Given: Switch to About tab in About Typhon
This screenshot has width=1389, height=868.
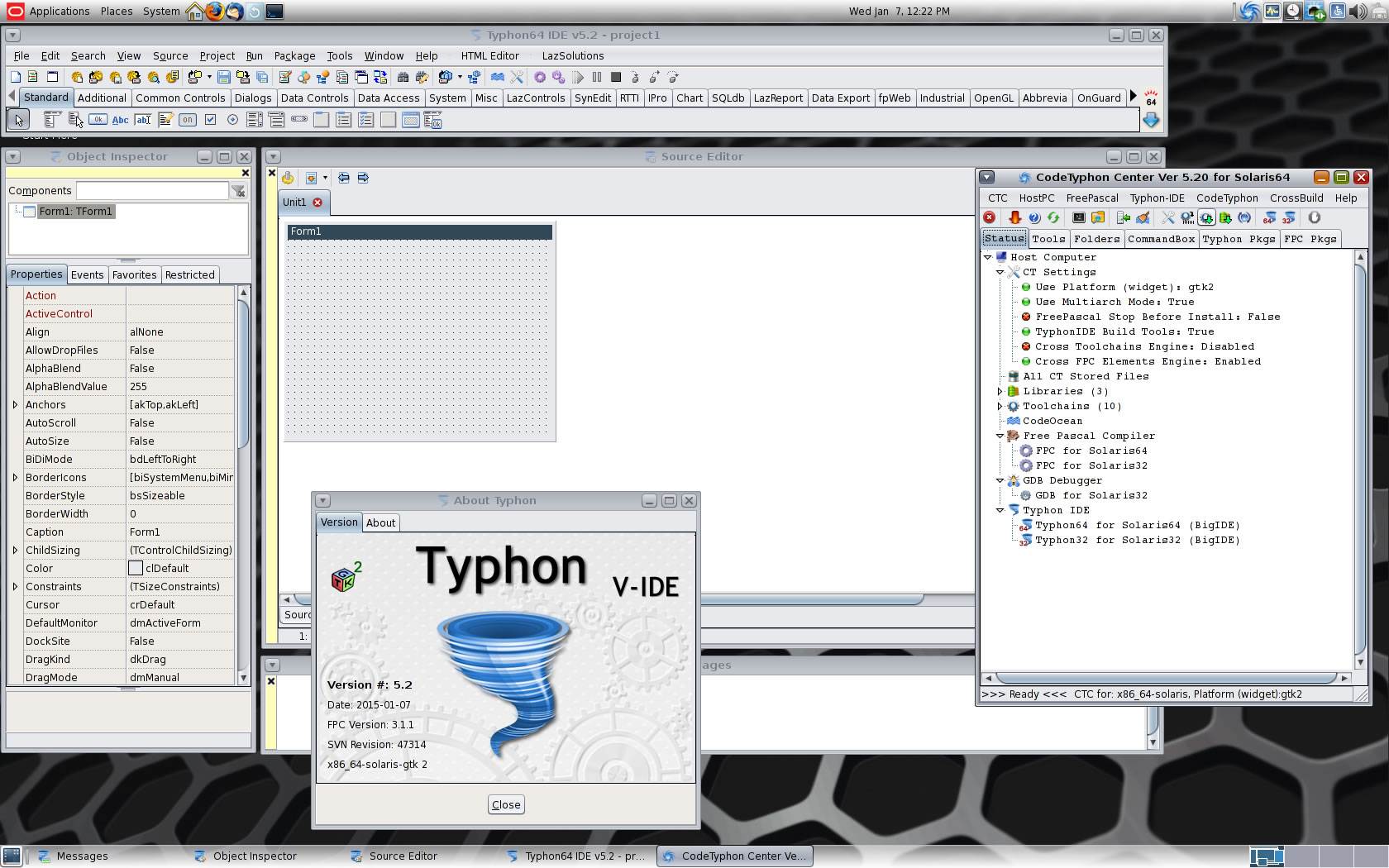Looking at the screenshot, I should [380, 522].
